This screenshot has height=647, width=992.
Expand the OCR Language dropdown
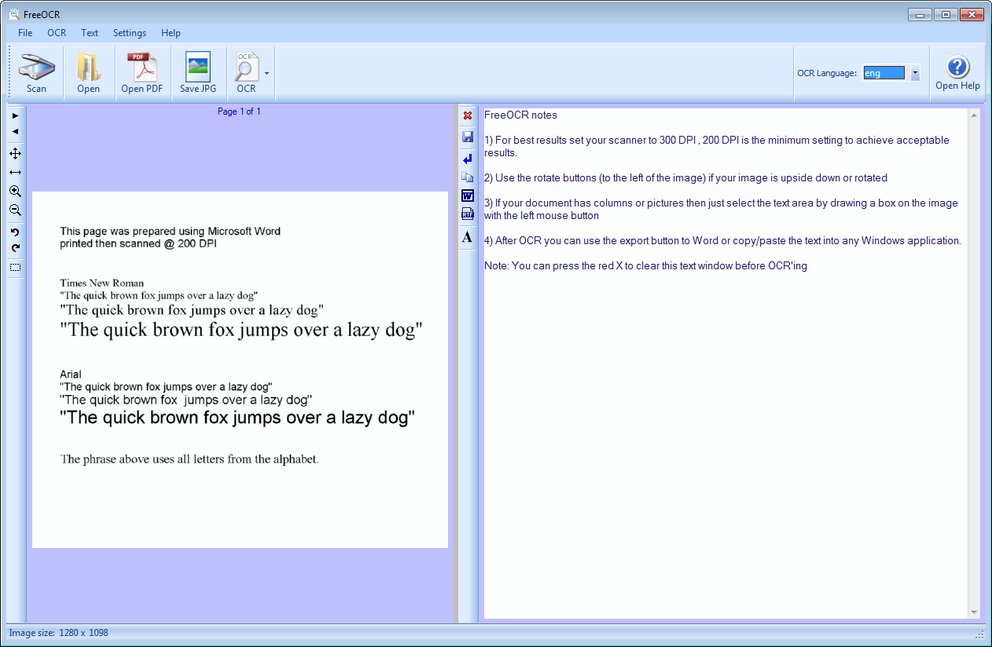pos(914,73)
